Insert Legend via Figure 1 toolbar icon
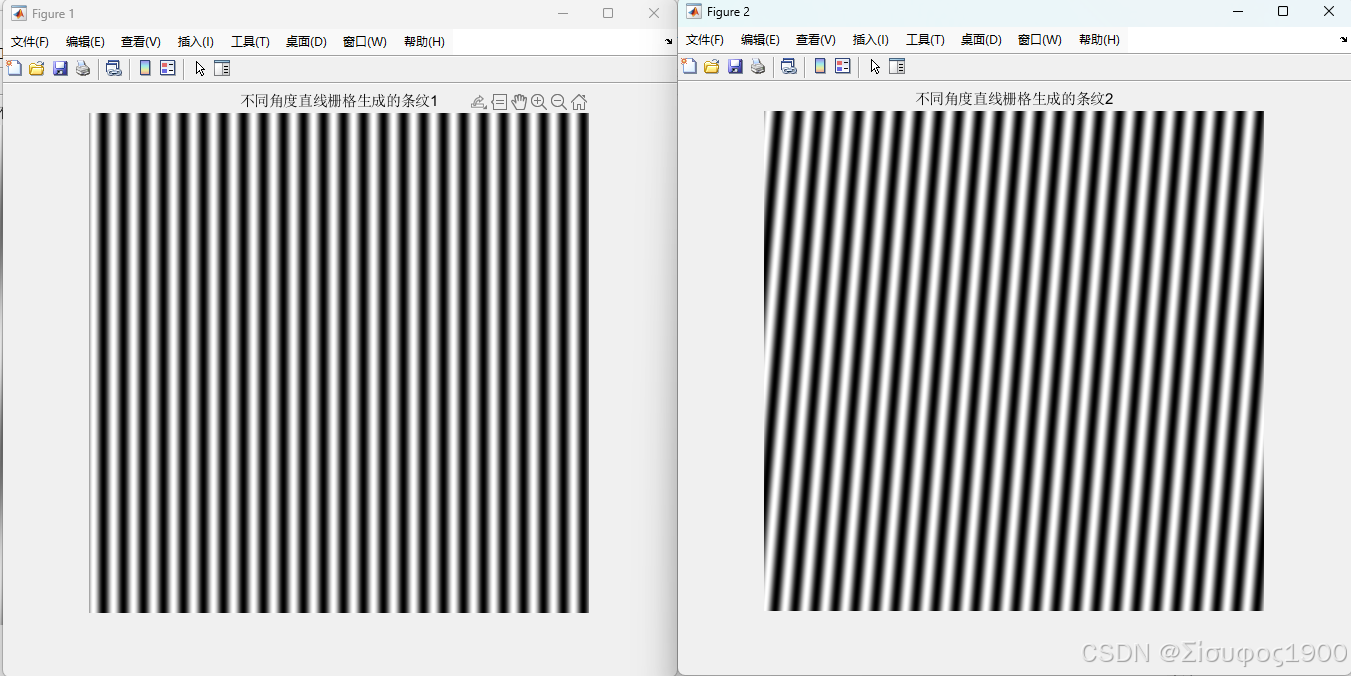This screenshot has height=676, width=1351. (168, 68)
